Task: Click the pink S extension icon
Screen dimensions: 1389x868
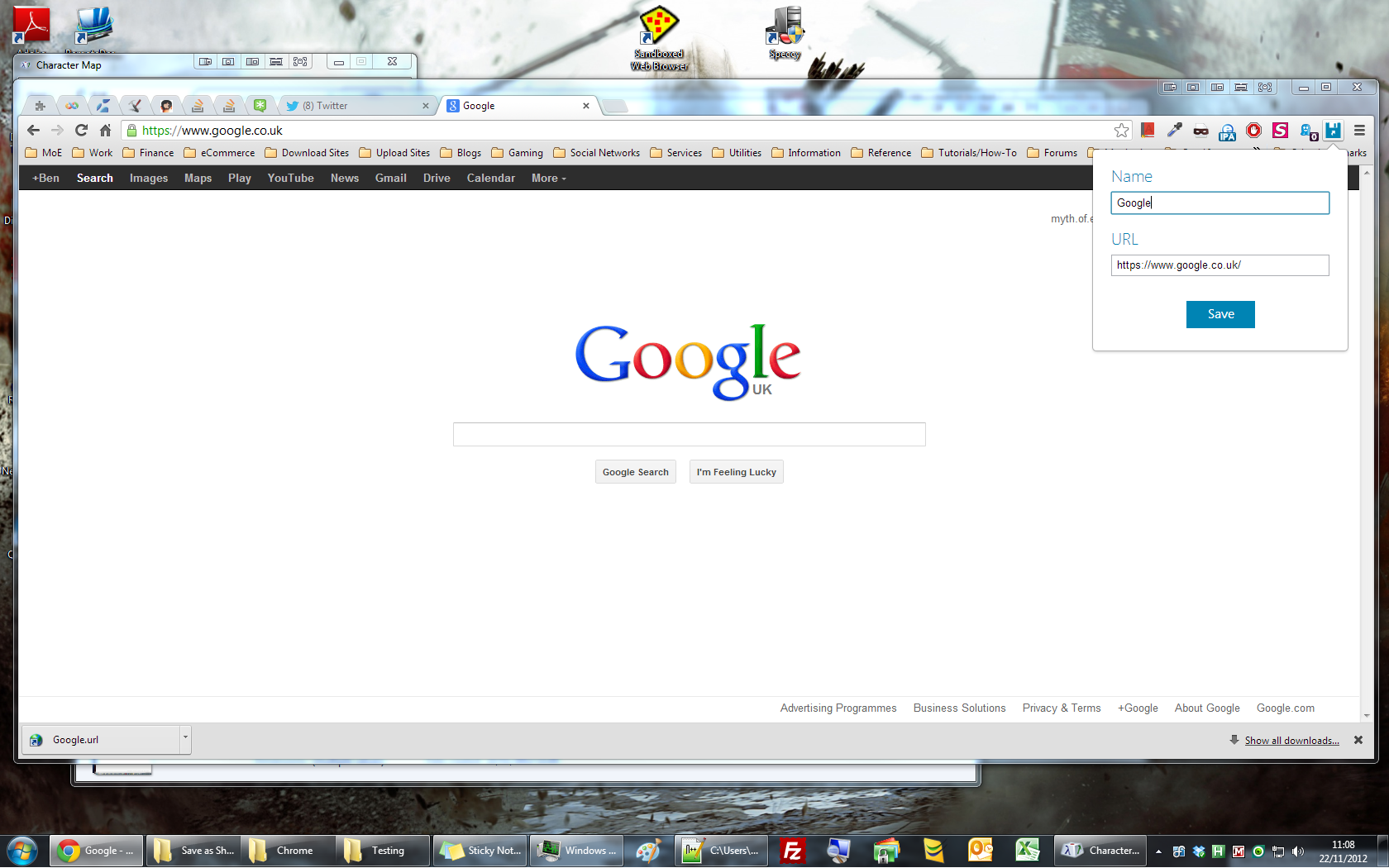Action: pos(1280,130)
